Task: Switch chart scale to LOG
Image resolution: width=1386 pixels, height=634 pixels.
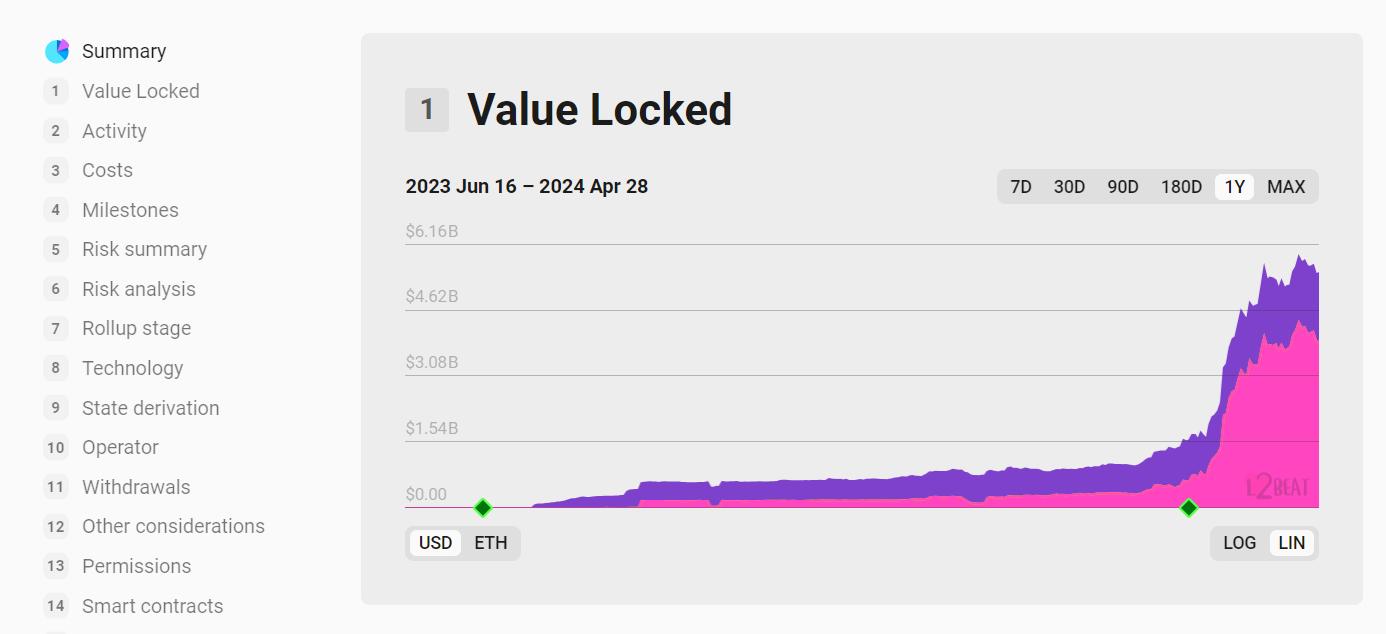Action: coord(1239,543)
